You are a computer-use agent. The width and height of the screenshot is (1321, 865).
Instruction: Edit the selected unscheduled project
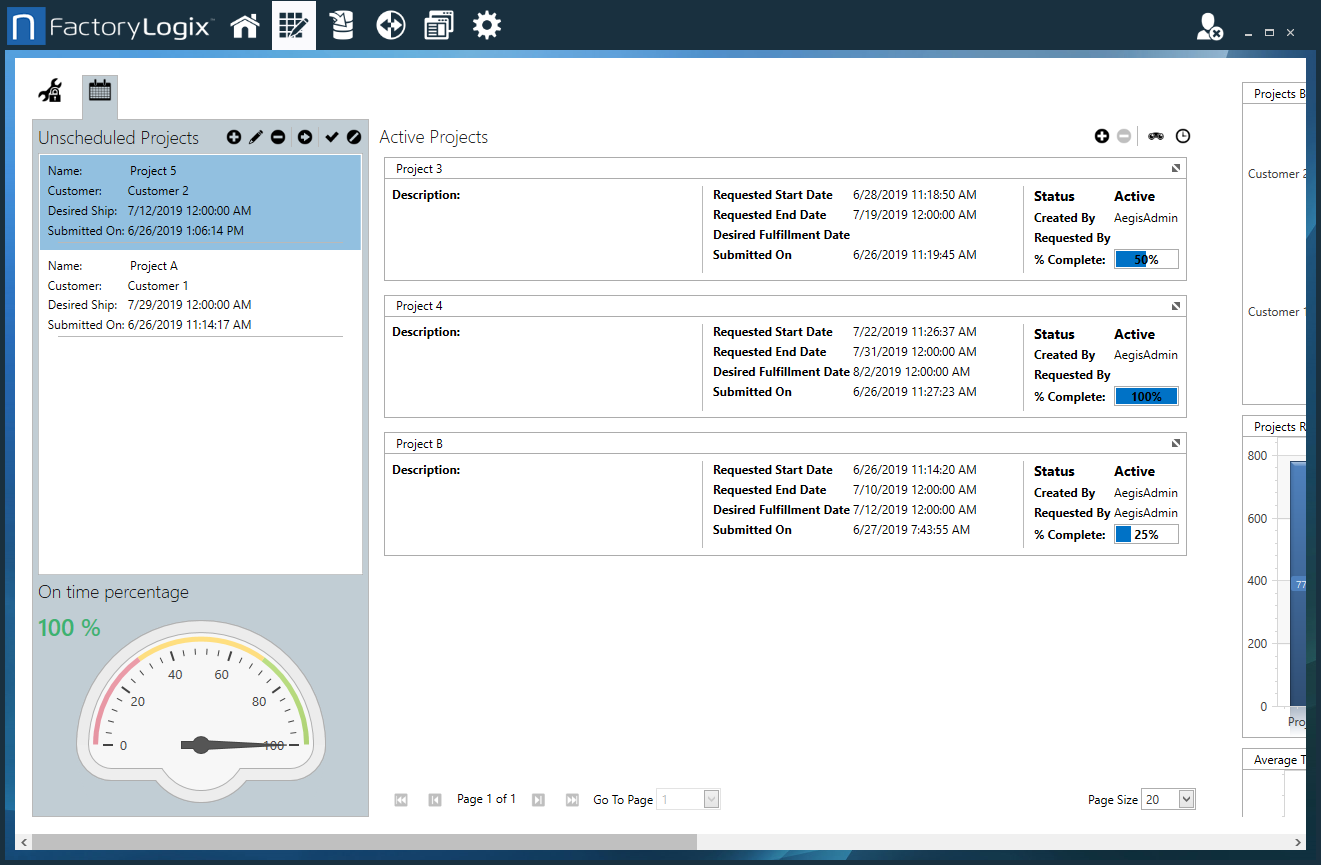click(256, 137)
